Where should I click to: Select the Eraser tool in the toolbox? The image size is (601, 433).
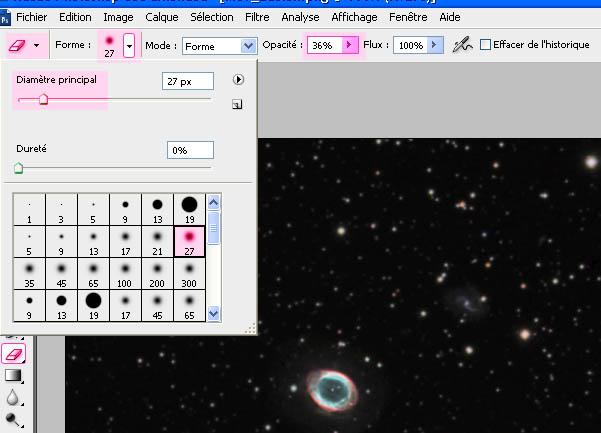(14, 354)
